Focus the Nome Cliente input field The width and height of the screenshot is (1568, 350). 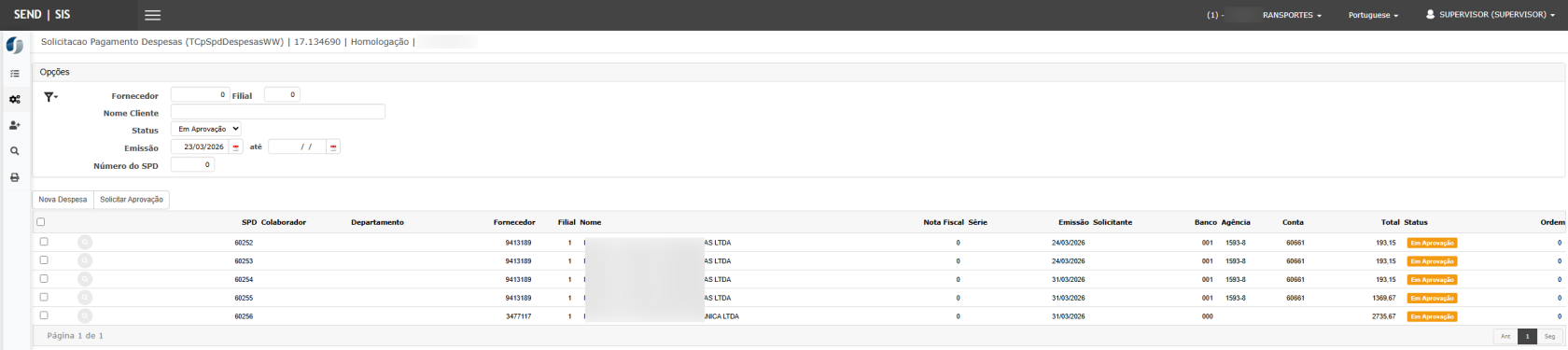tap(278, 112)
